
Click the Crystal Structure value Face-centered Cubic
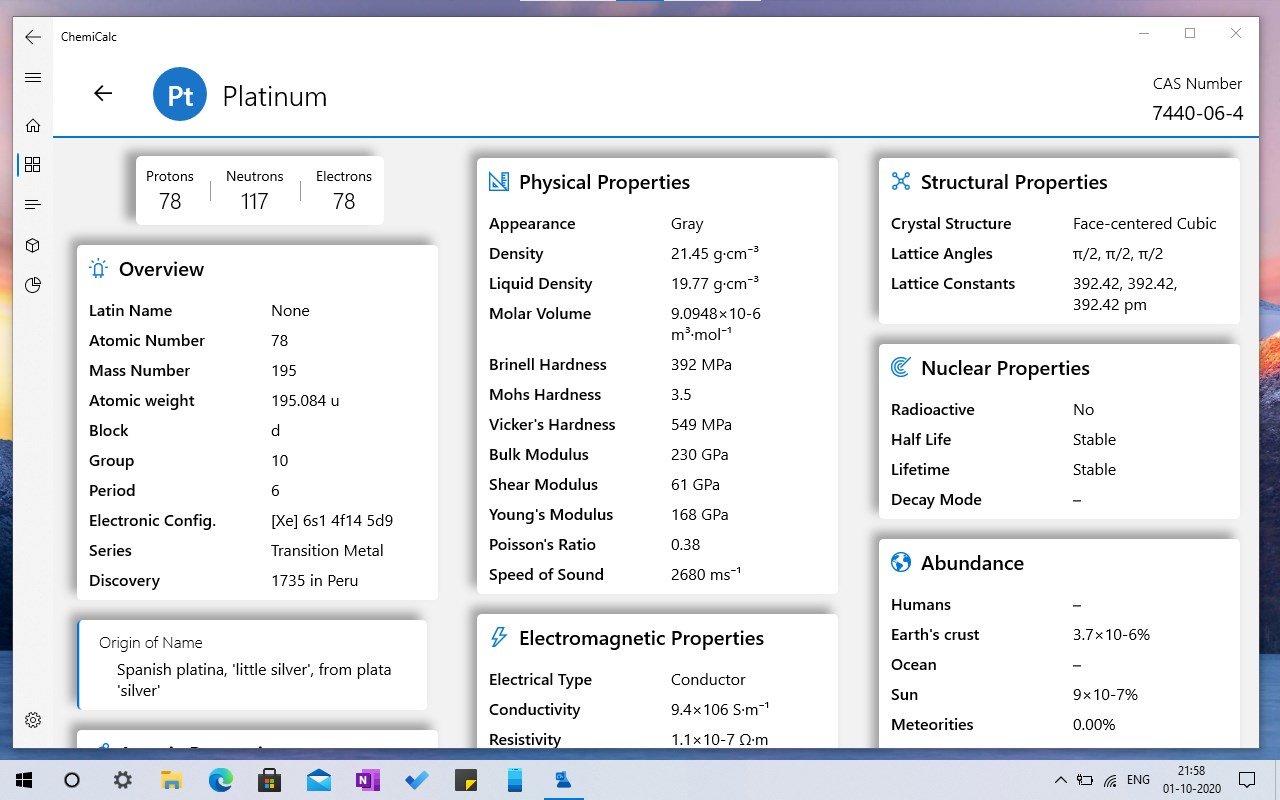(1145, 223)
